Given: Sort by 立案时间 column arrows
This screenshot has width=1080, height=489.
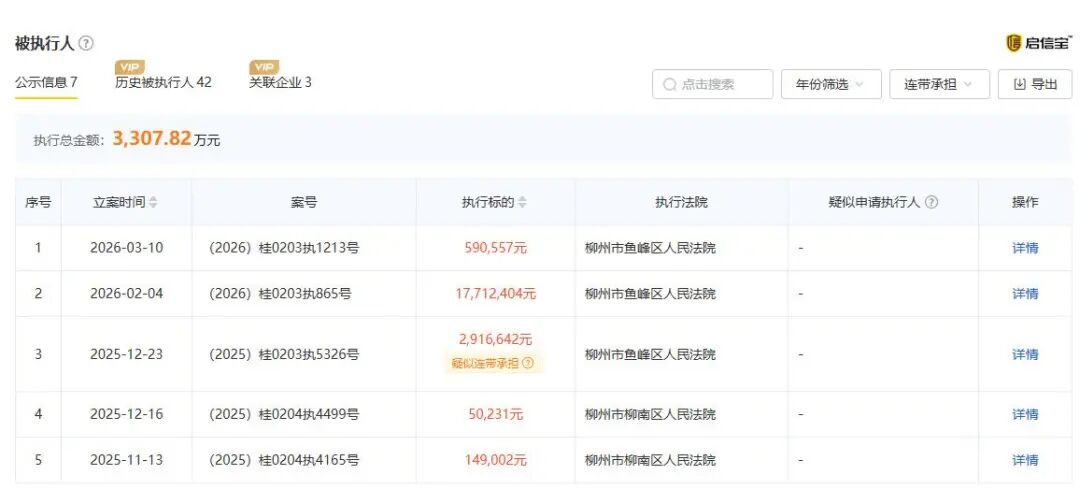Looking at the screenshot, I should (153, 202).
